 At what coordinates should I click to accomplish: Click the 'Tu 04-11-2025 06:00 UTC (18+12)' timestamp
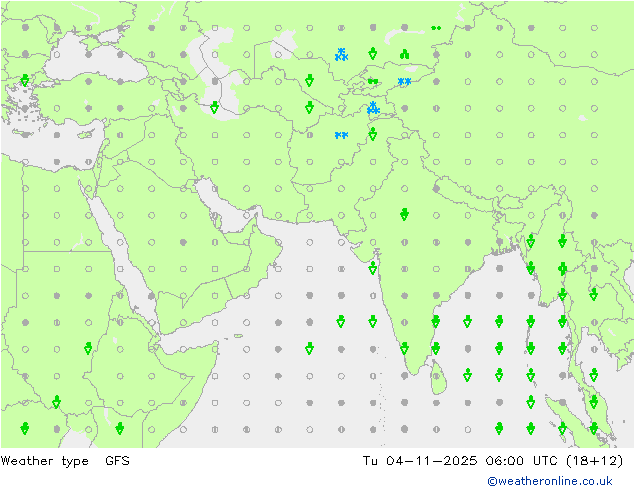tap(492, 460)
